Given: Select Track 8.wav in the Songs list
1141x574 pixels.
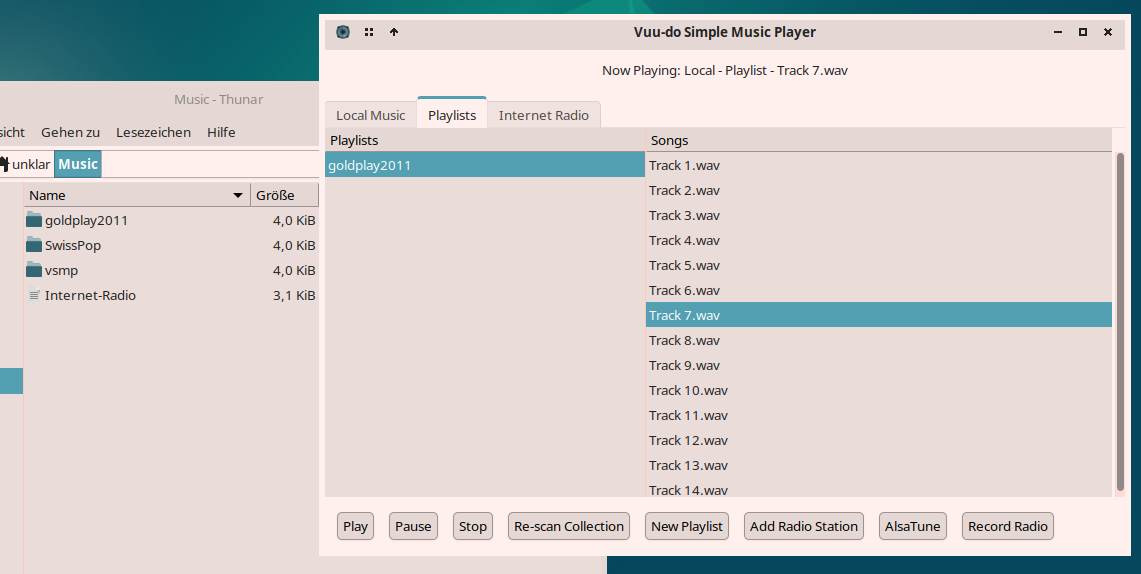Looking at the screenshot, I should click(879, 340).
